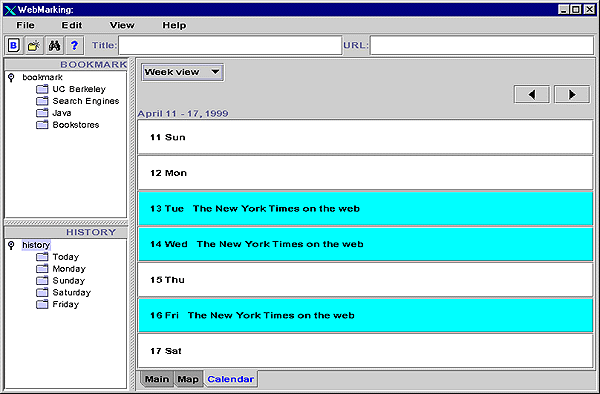600x394 pixels.
Task: Select the Bookstores bookmark label
Action: pyautogui.click(x=76, y=125)
